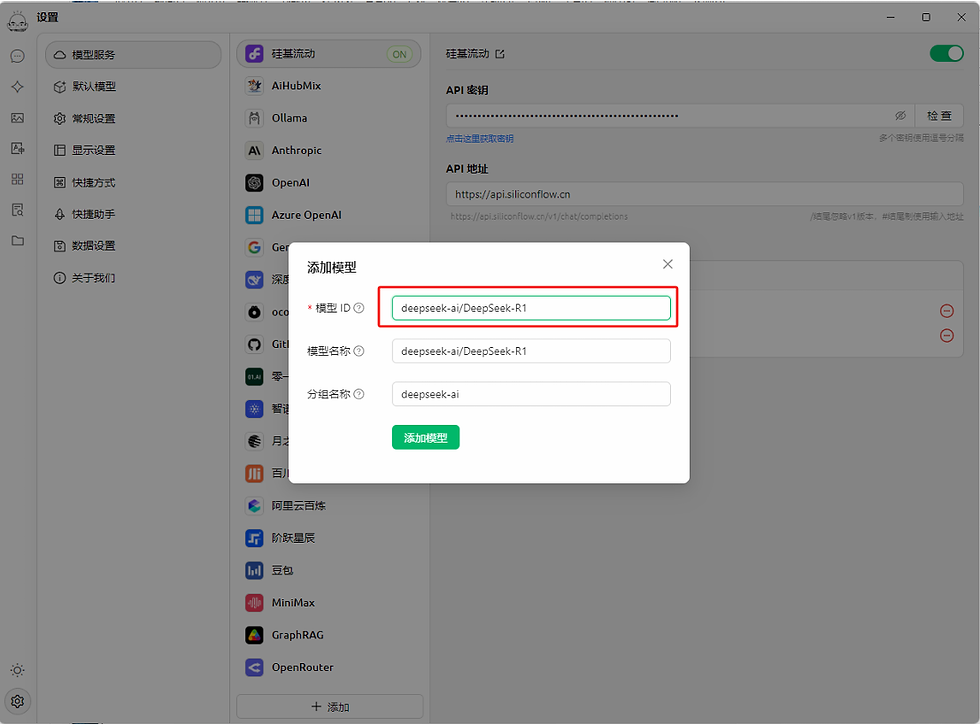Click 点击这里获取密钥 link

[x=479, y=139]
